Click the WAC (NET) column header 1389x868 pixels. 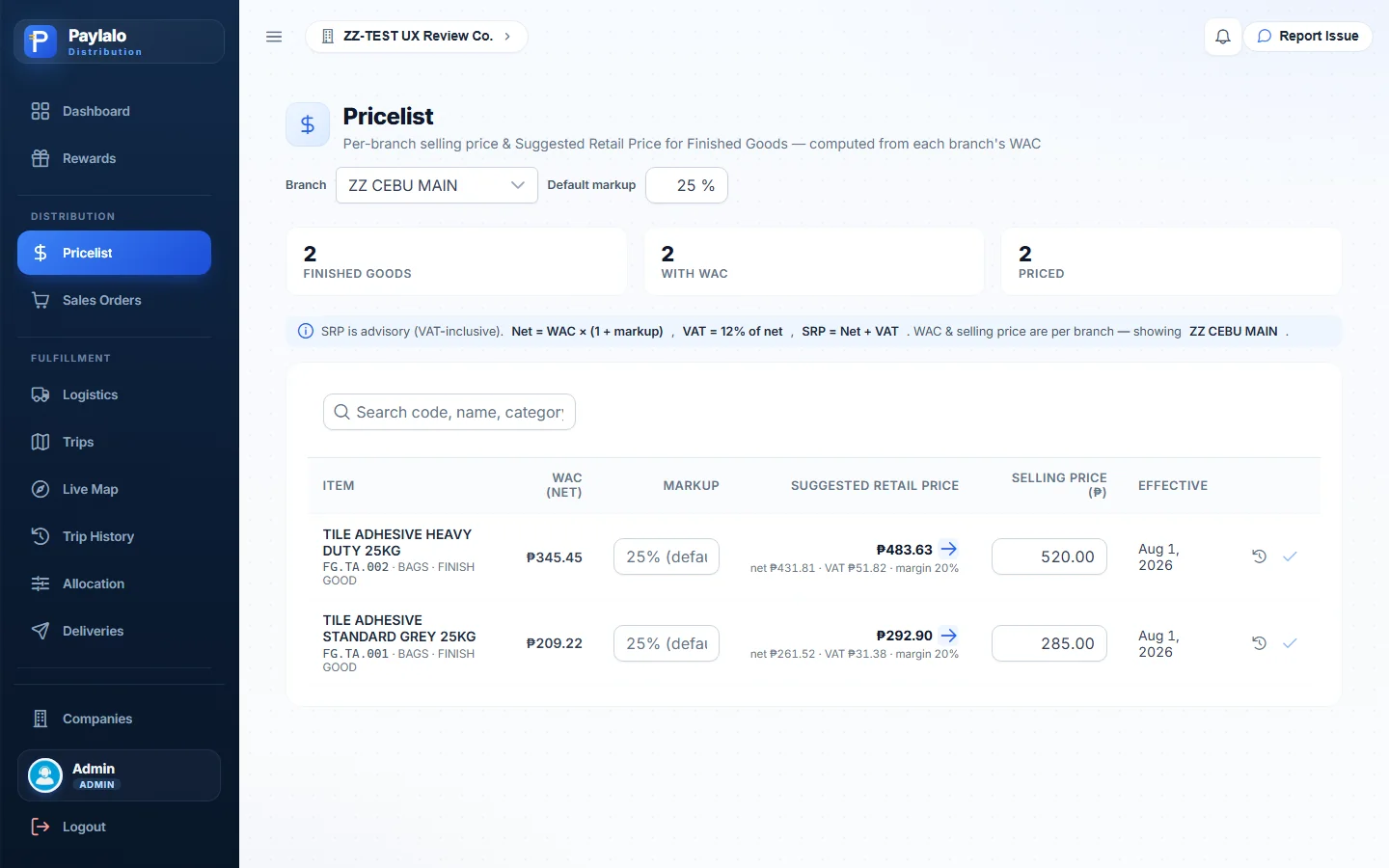point(564,485)
